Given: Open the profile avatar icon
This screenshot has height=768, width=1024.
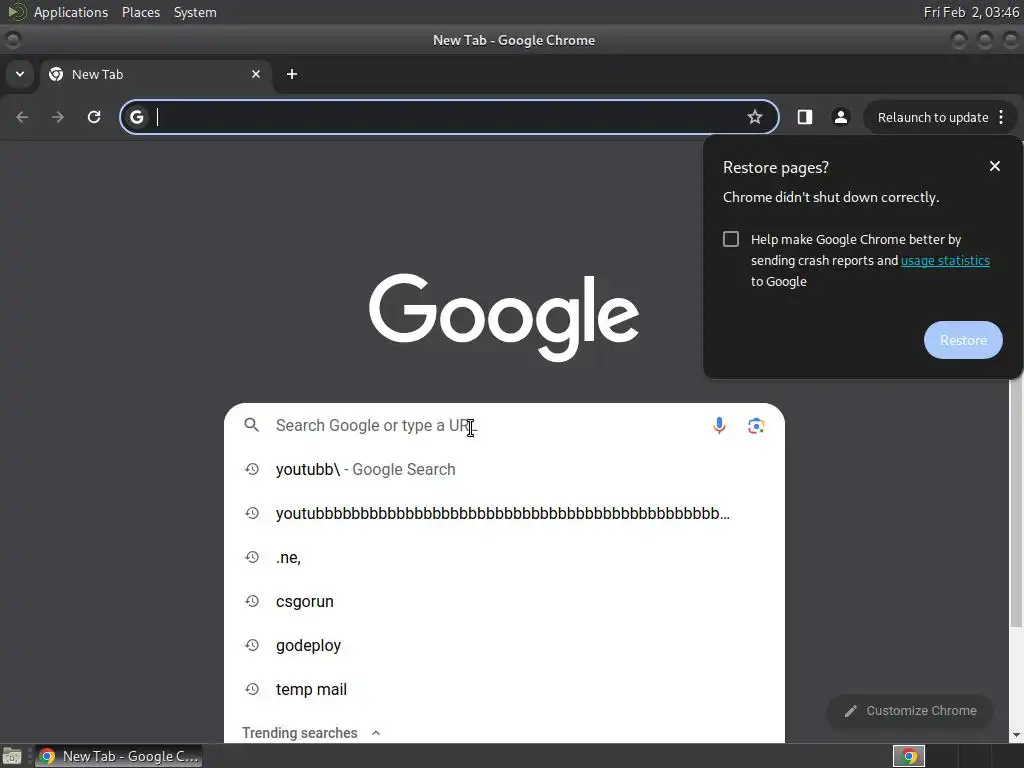Looking at the screenshot, I should point(840,117).
